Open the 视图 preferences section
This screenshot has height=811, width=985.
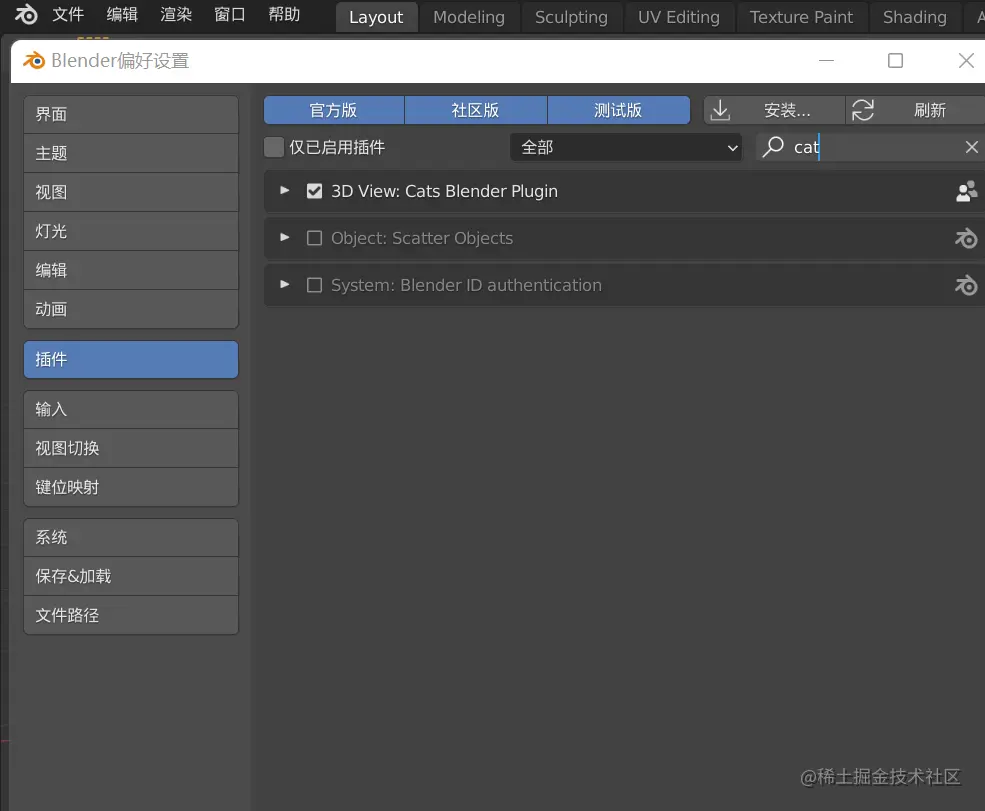[131, 192]
